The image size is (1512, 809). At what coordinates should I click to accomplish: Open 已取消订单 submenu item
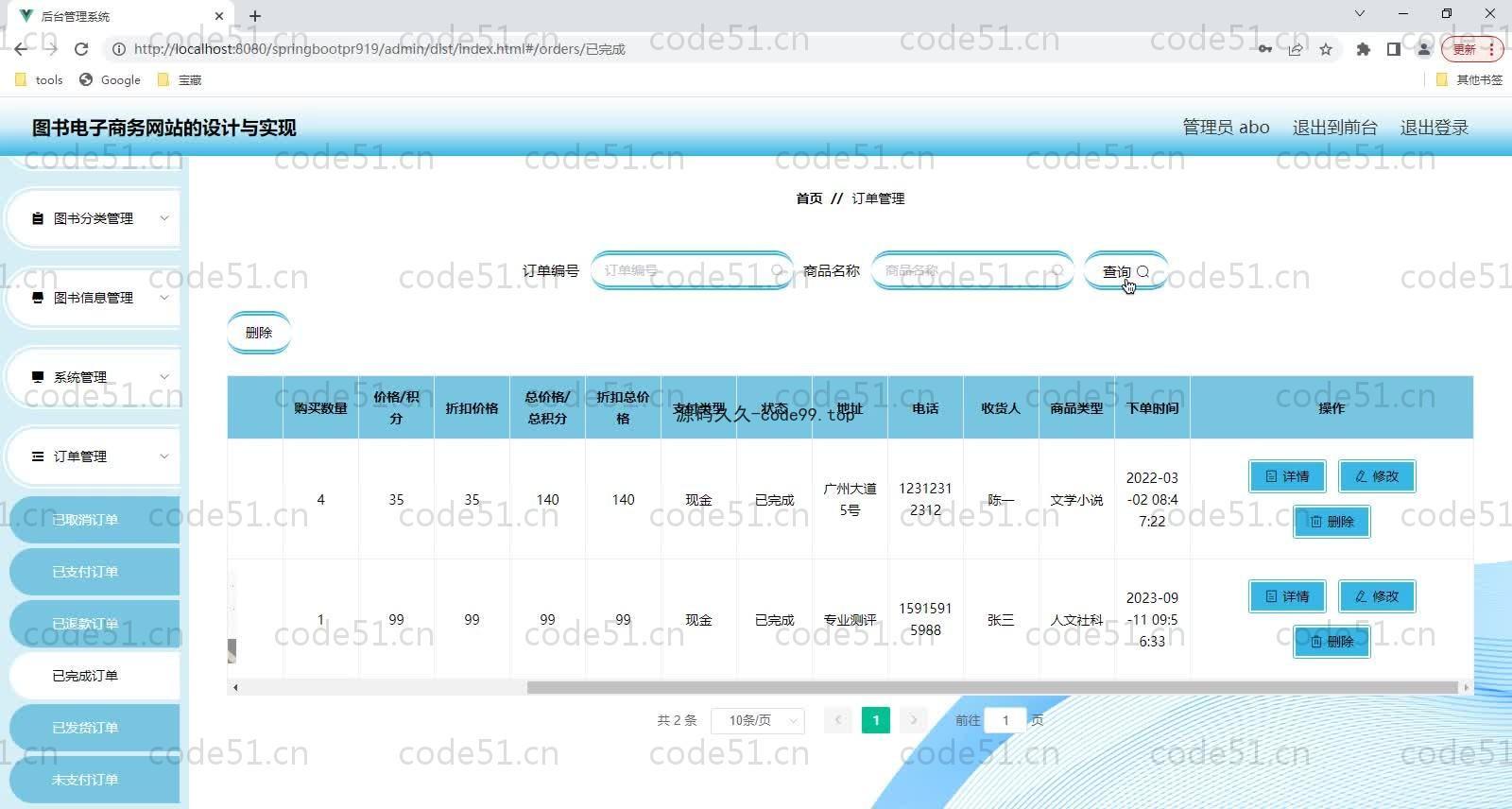[94, 520]
